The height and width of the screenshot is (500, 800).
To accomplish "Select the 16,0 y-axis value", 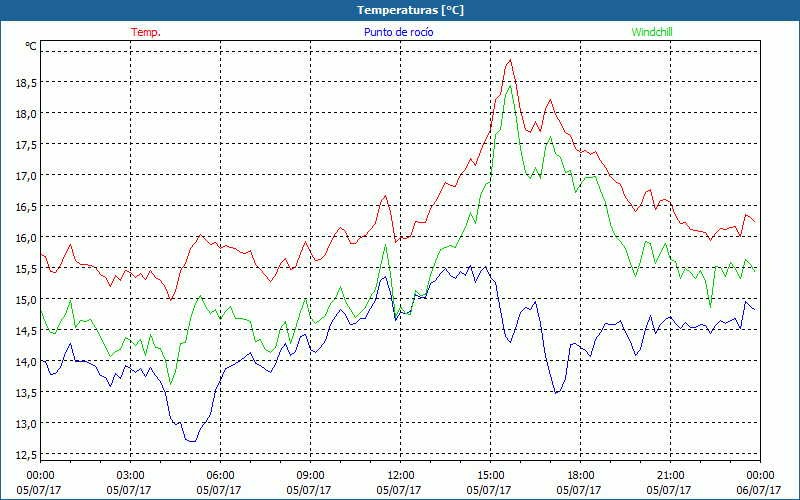I will (26, 238).
